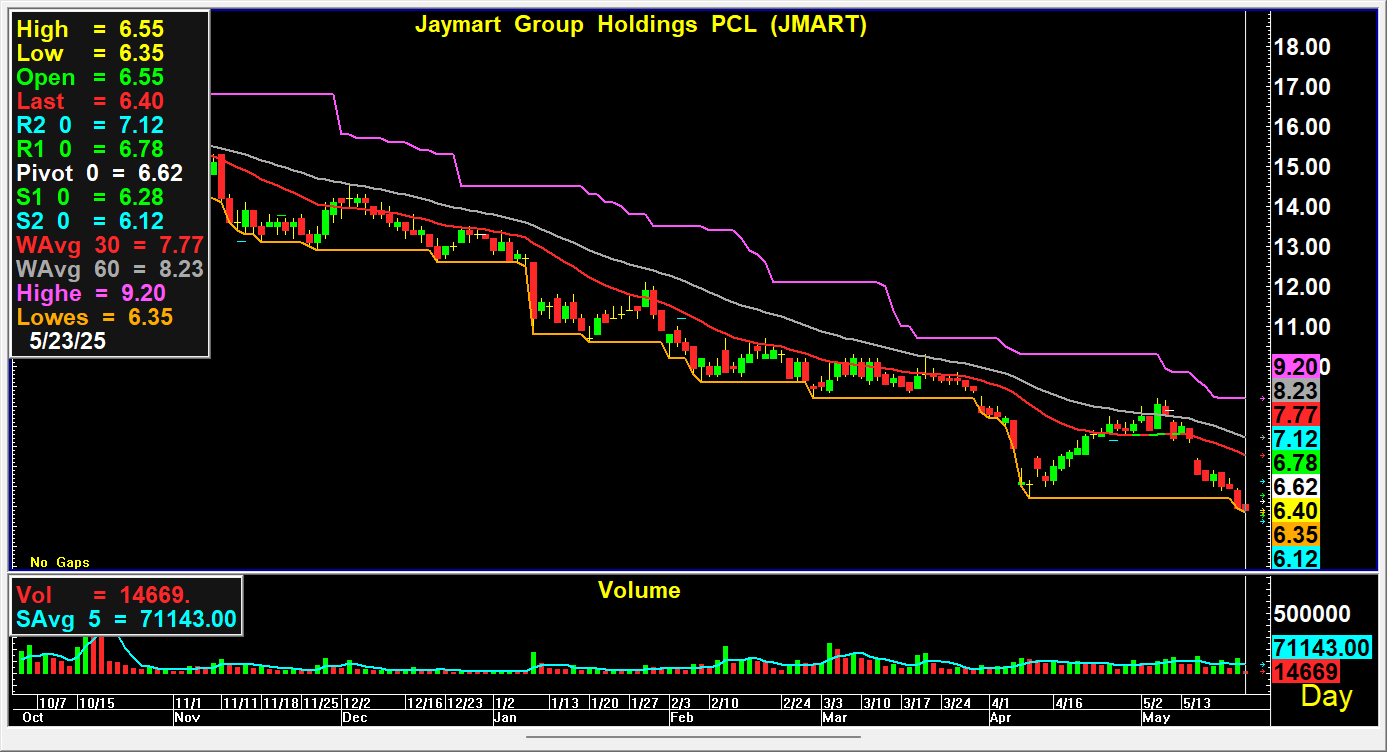Click the 13.00 price axis label
This screenshot has width=1387, height=752.
click(x=1302, y=247)
